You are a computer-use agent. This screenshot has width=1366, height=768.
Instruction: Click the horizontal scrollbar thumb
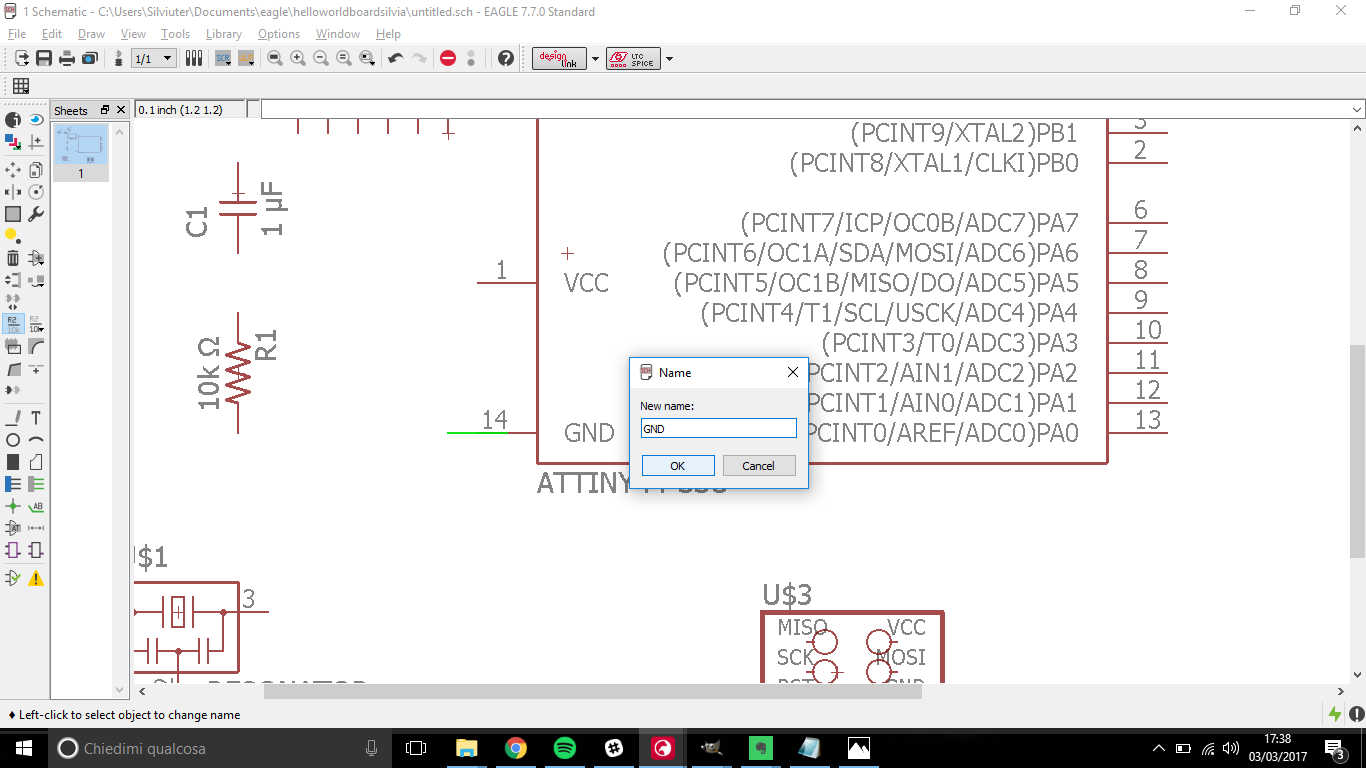coord(592,691)
